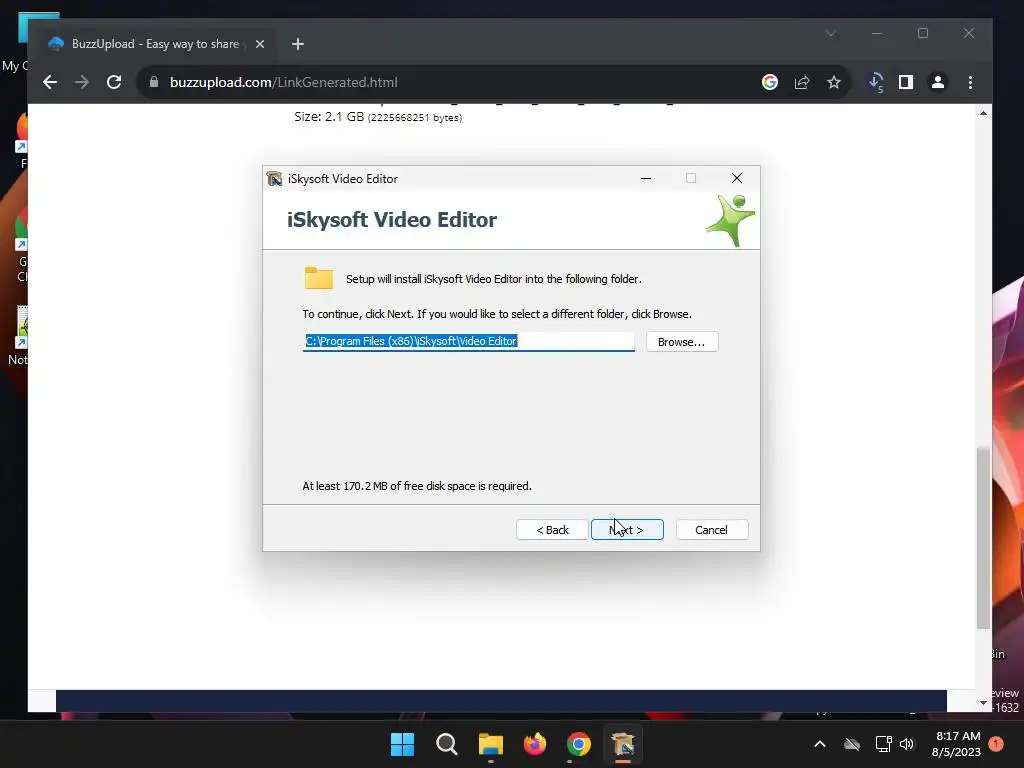Open the clock showing 8:17 AM
The width and height of the screenshot is (1024, 768).
956,744
